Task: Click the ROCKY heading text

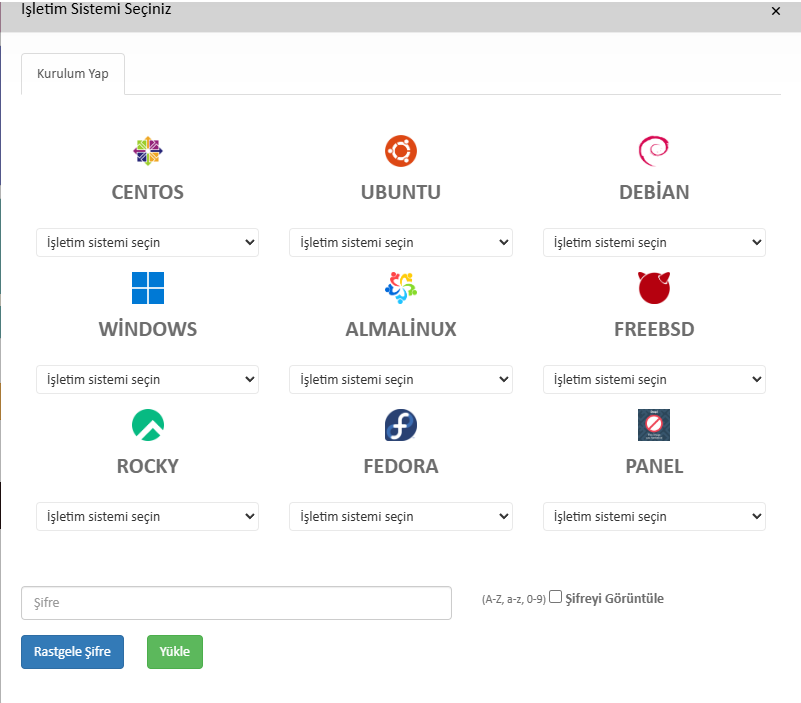Action: tap(148, 466)
